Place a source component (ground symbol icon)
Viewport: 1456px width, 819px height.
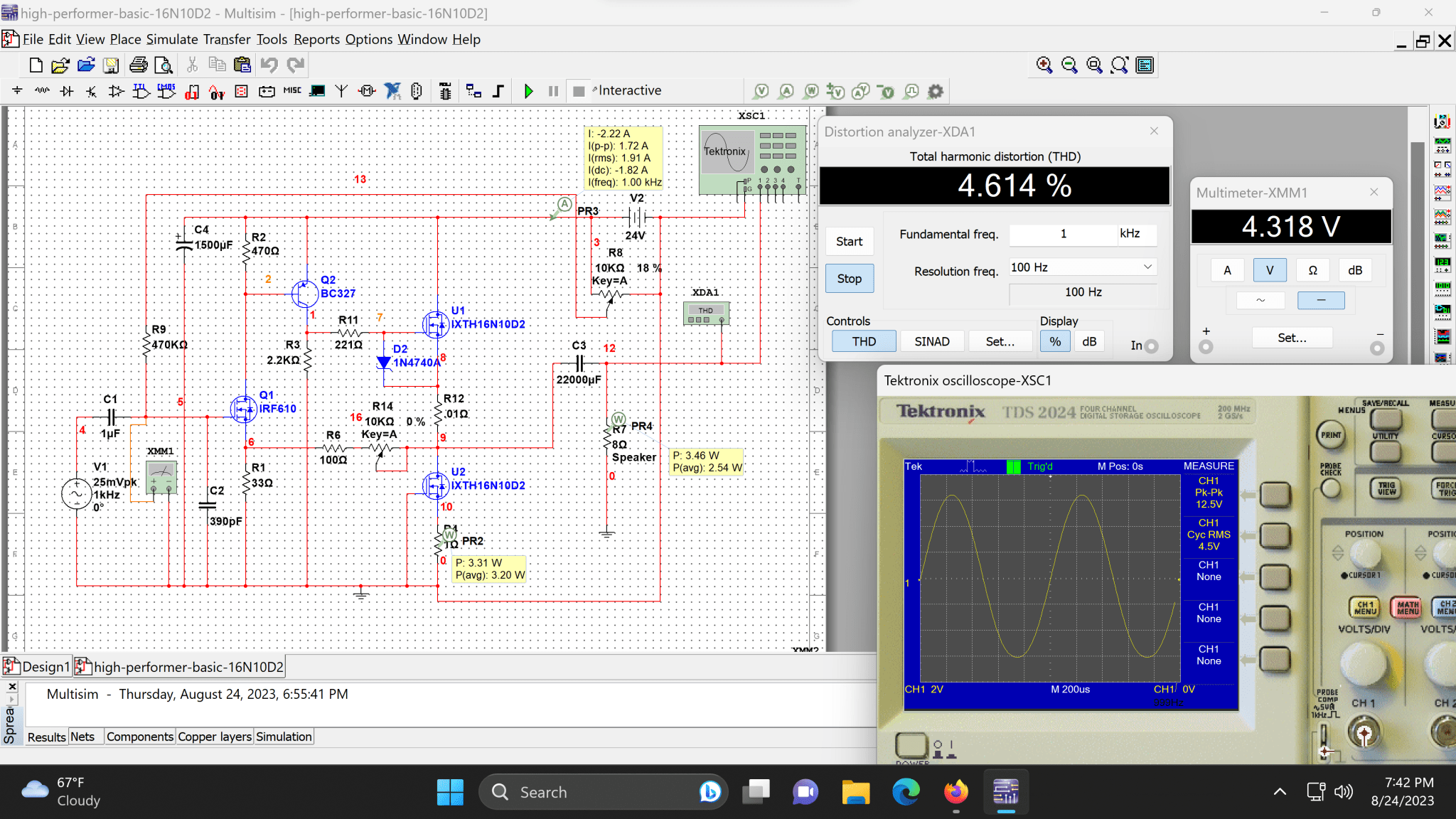pos(17,91)
